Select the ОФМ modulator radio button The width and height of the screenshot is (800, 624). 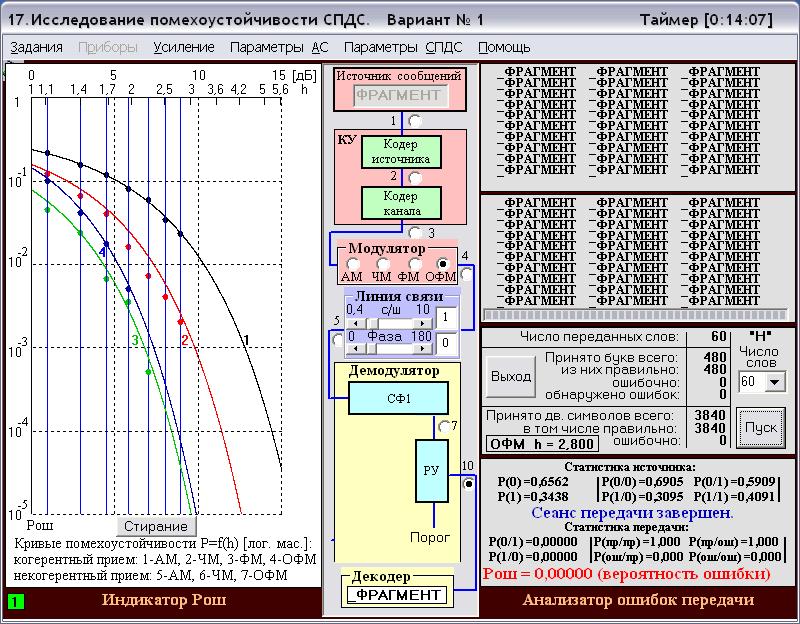[x=443, y=264]
